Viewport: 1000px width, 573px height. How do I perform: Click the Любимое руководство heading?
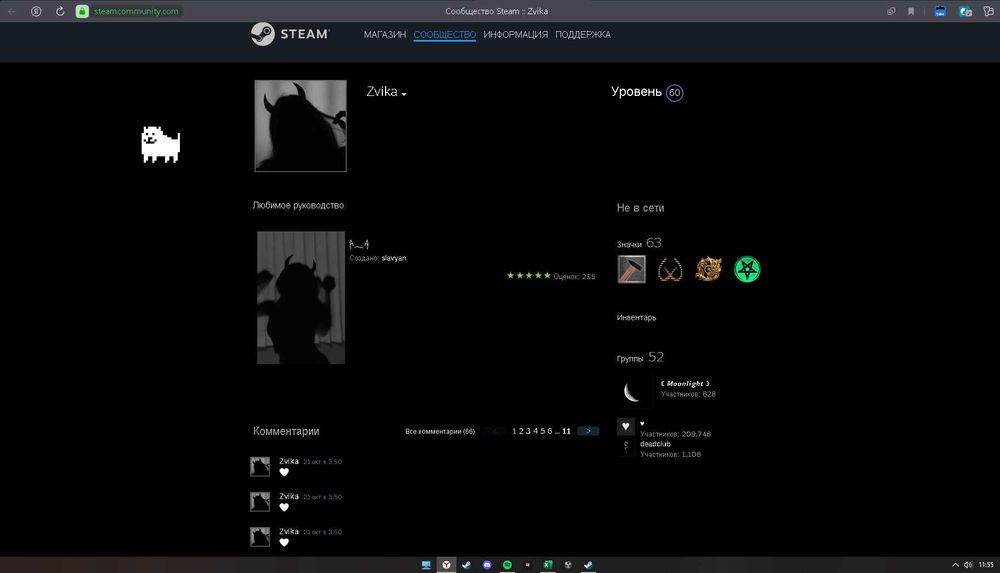coord(298,205)
